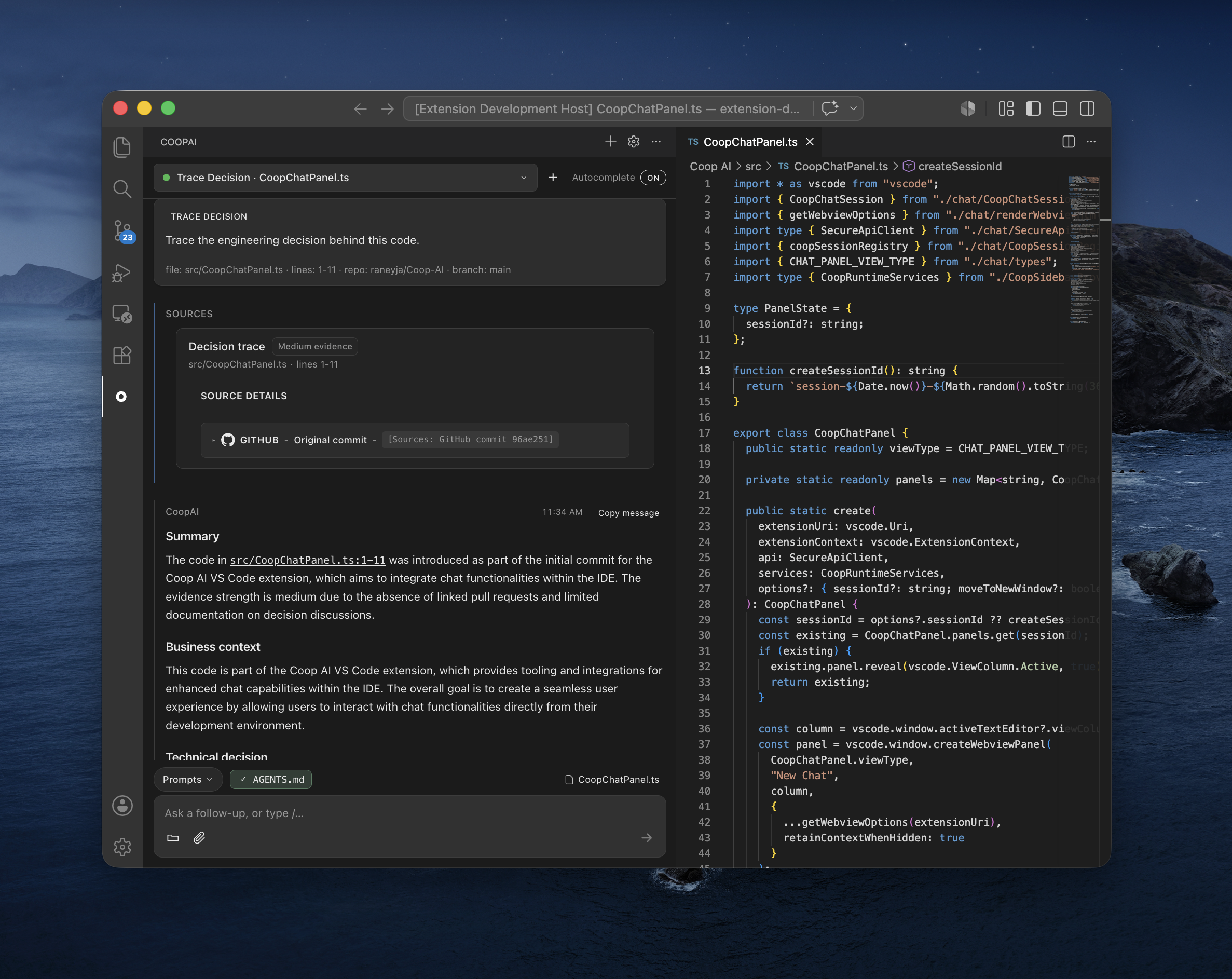1232x979 pixels.
Task: Open the Run and Debug view
Action: (x=122, y=273)
